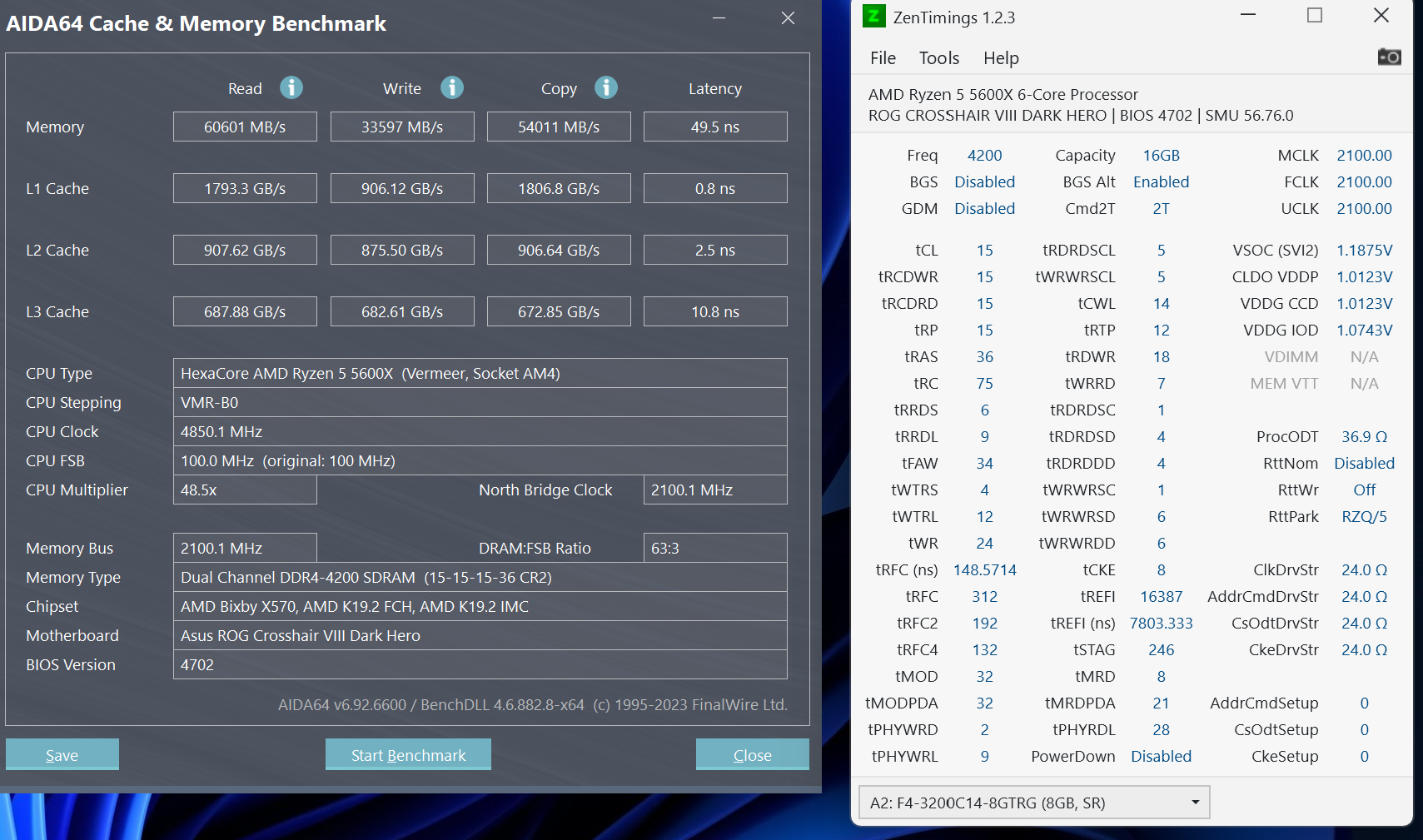The image size is (1423, 840).
Task: Close the ZenTimings window
Action: [x=1381, y=15]
